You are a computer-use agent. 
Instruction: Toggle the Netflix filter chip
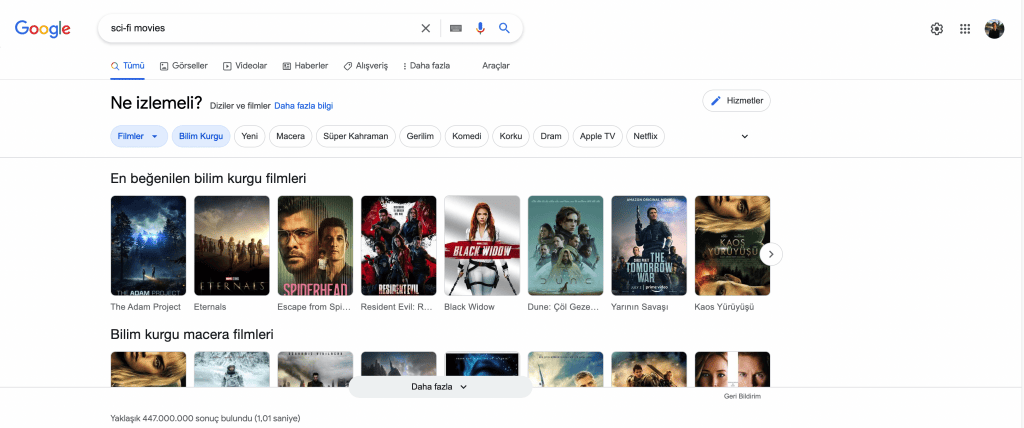(645, 137)
